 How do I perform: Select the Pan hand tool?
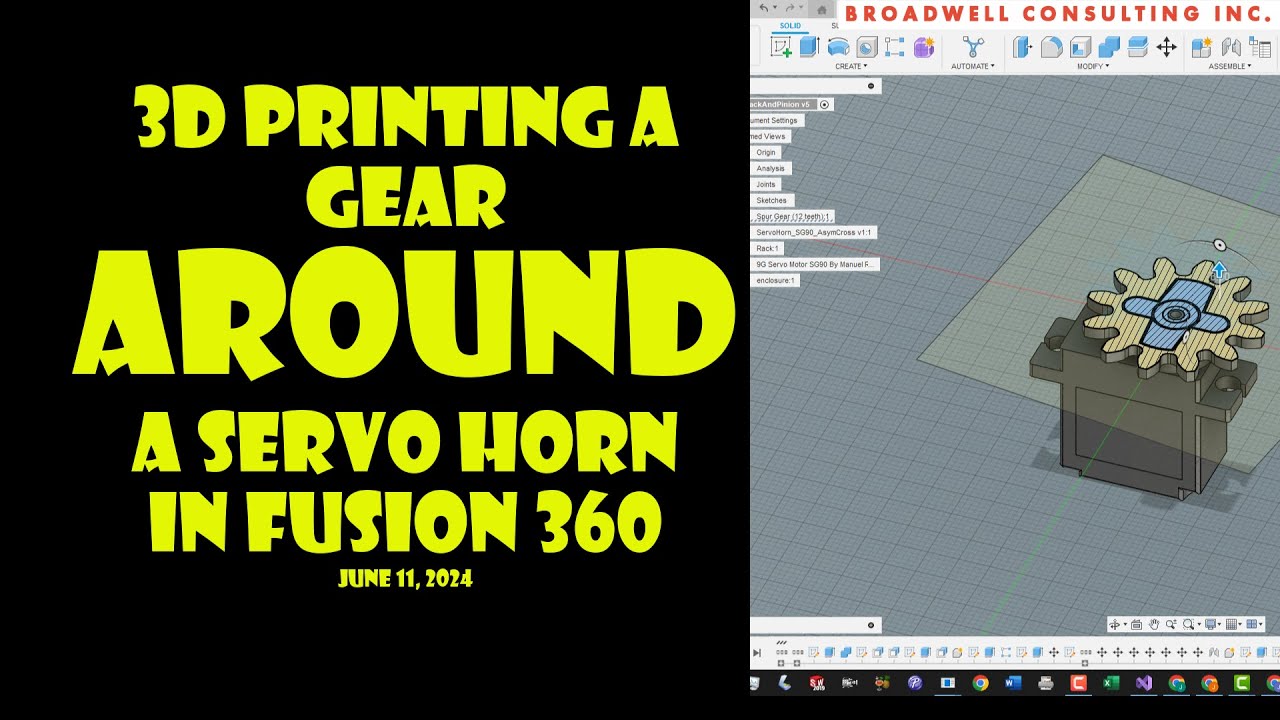point(1154,624)
